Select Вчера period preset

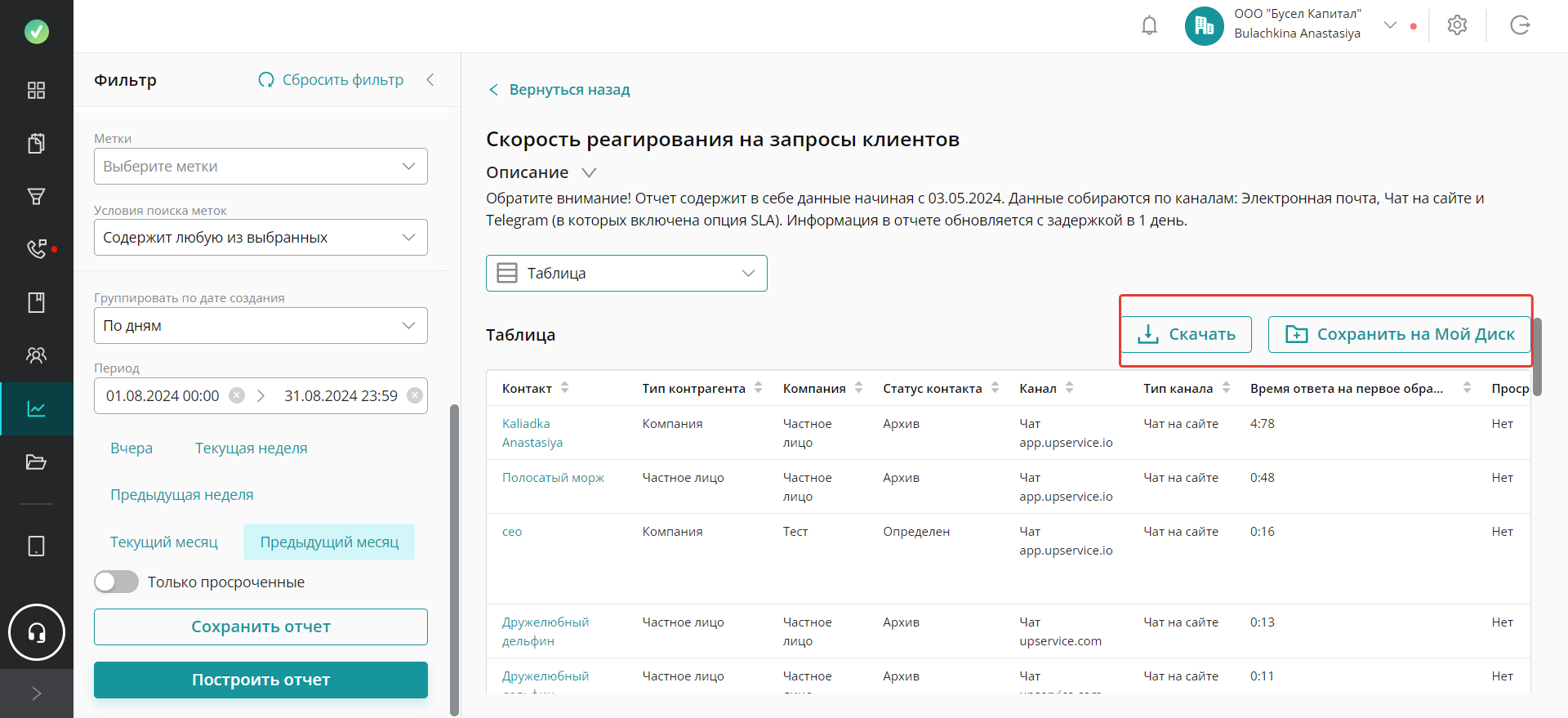(x=131, y=448)
